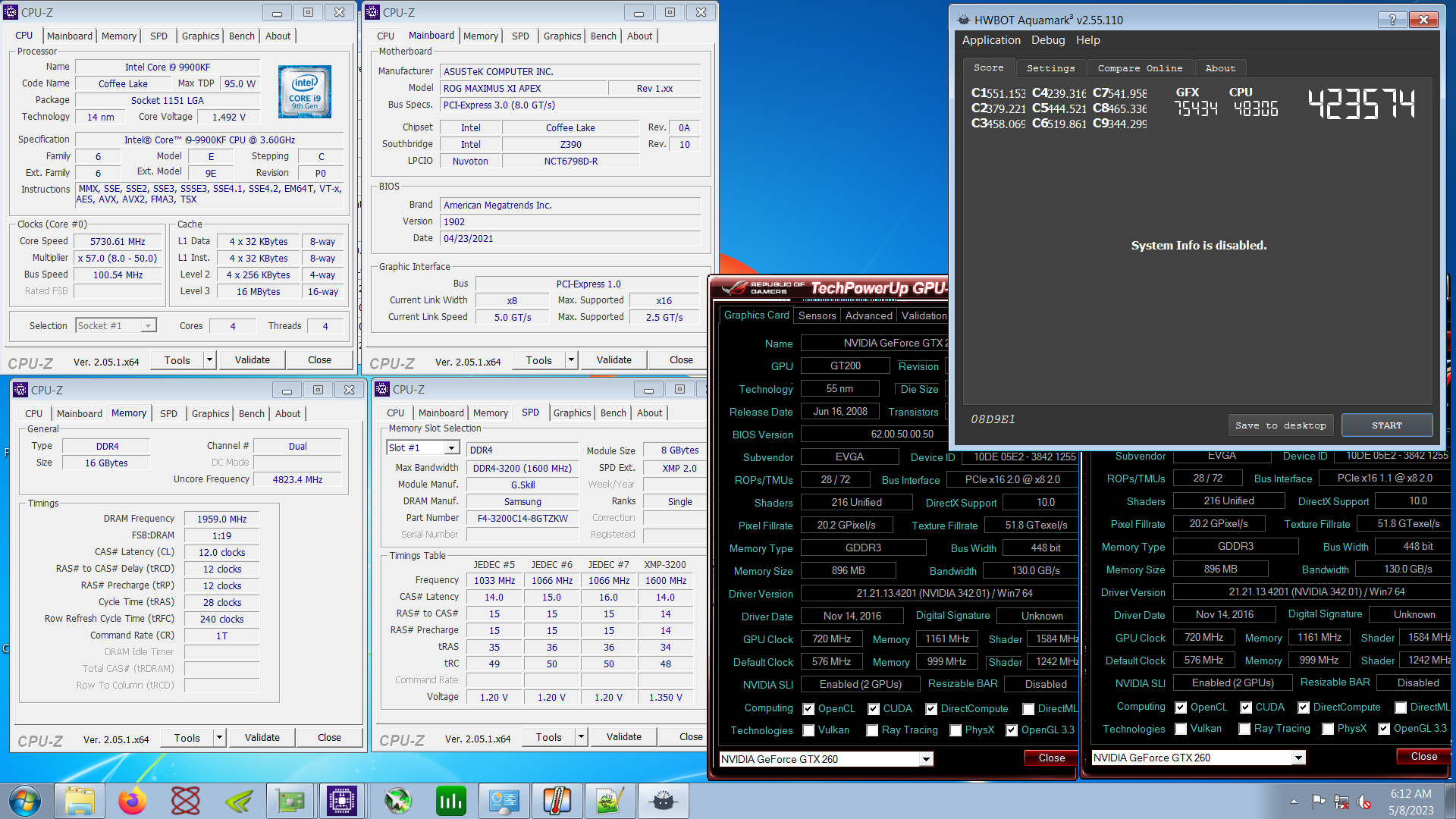
Task: Click the Part Number field F4-3200C14-8GTZKW
Action: click(x=522, y=518)
